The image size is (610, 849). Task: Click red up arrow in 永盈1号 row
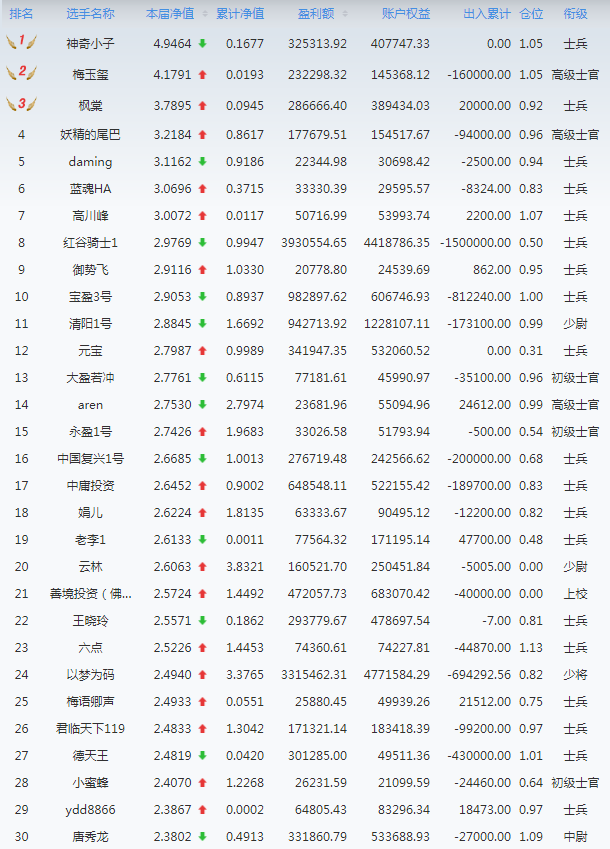tap(202, 432)
